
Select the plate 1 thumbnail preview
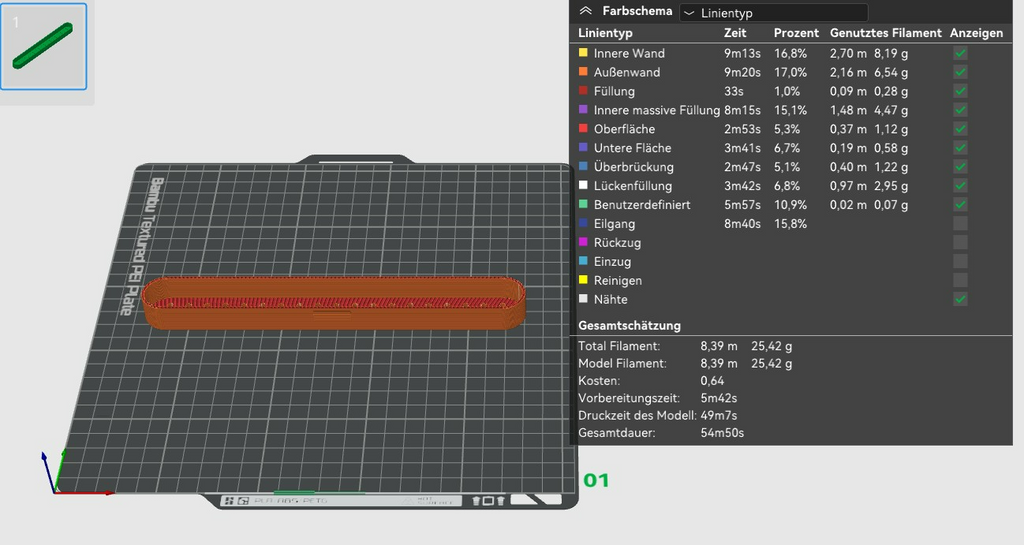44,46
